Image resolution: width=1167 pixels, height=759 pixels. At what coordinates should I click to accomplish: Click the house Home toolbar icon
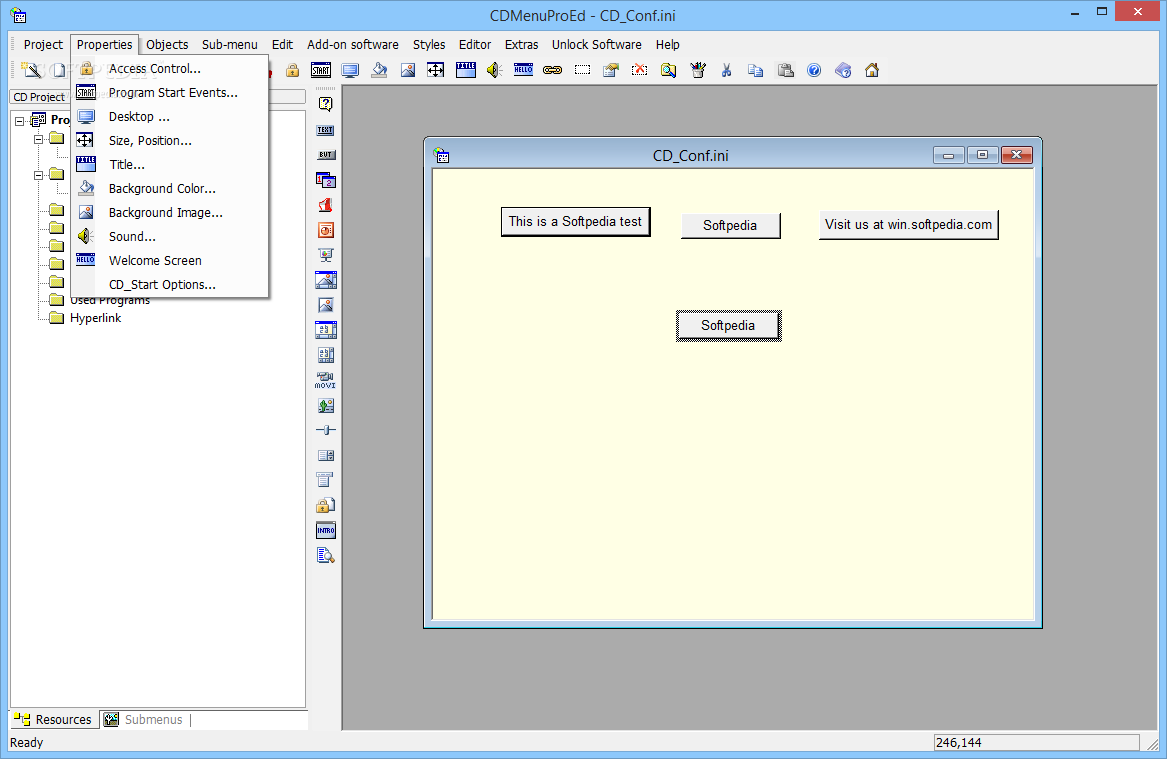tap(872, 70)
